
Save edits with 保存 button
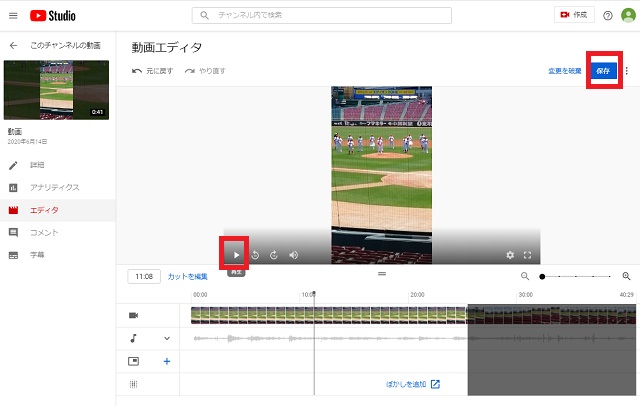603,71
